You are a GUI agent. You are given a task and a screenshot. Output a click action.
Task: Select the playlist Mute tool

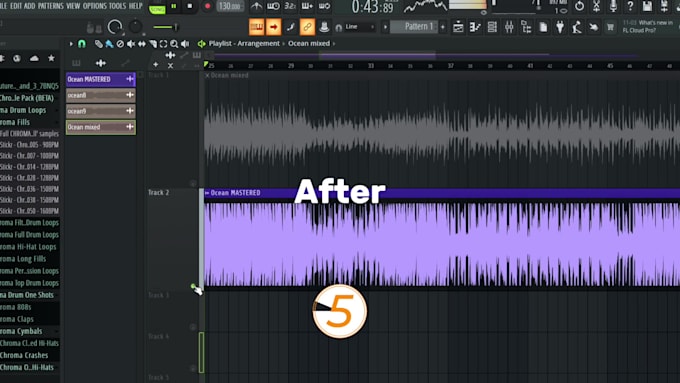[131, 44]
